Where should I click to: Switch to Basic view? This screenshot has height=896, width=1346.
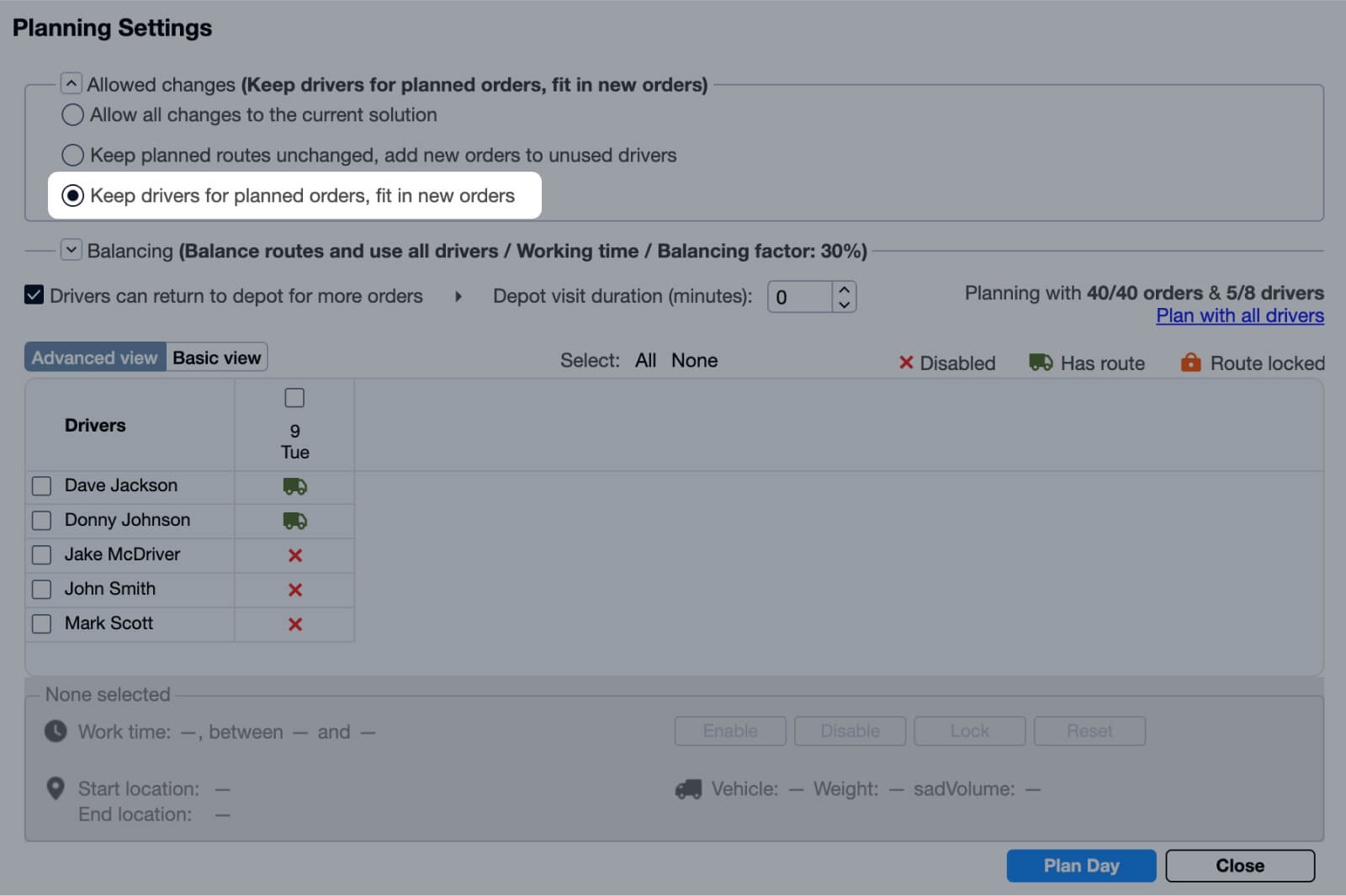tap(216, 357)
